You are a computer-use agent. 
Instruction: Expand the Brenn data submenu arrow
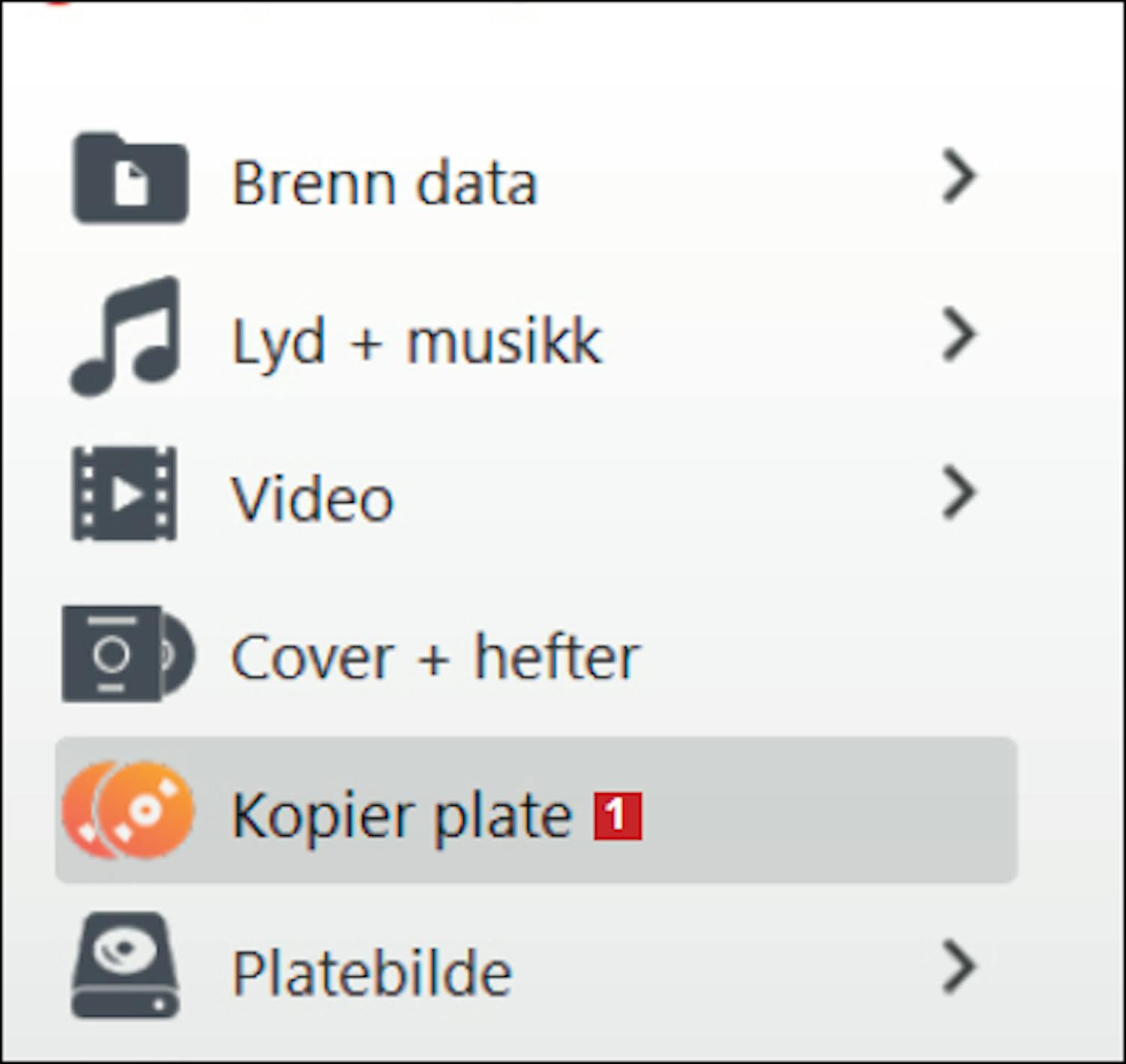click(x=959, y=177)
